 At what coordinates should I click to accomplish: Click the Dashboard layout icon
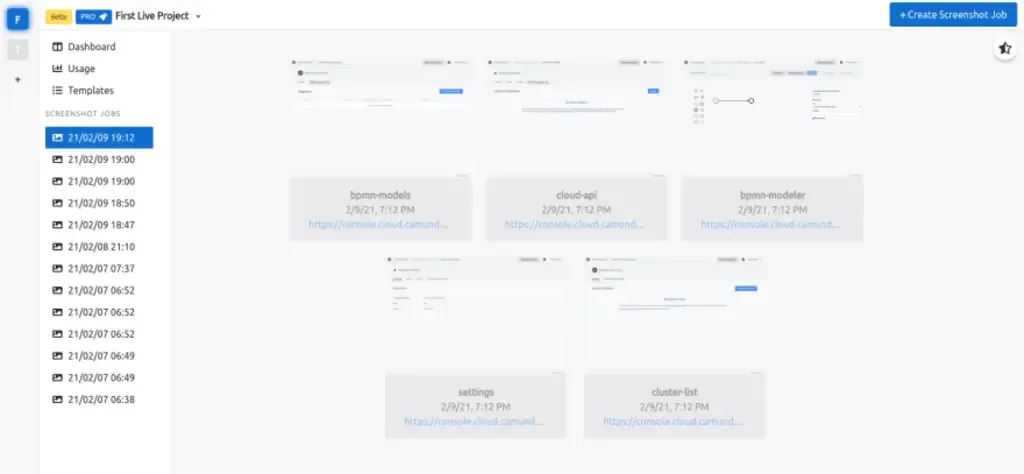57,47
